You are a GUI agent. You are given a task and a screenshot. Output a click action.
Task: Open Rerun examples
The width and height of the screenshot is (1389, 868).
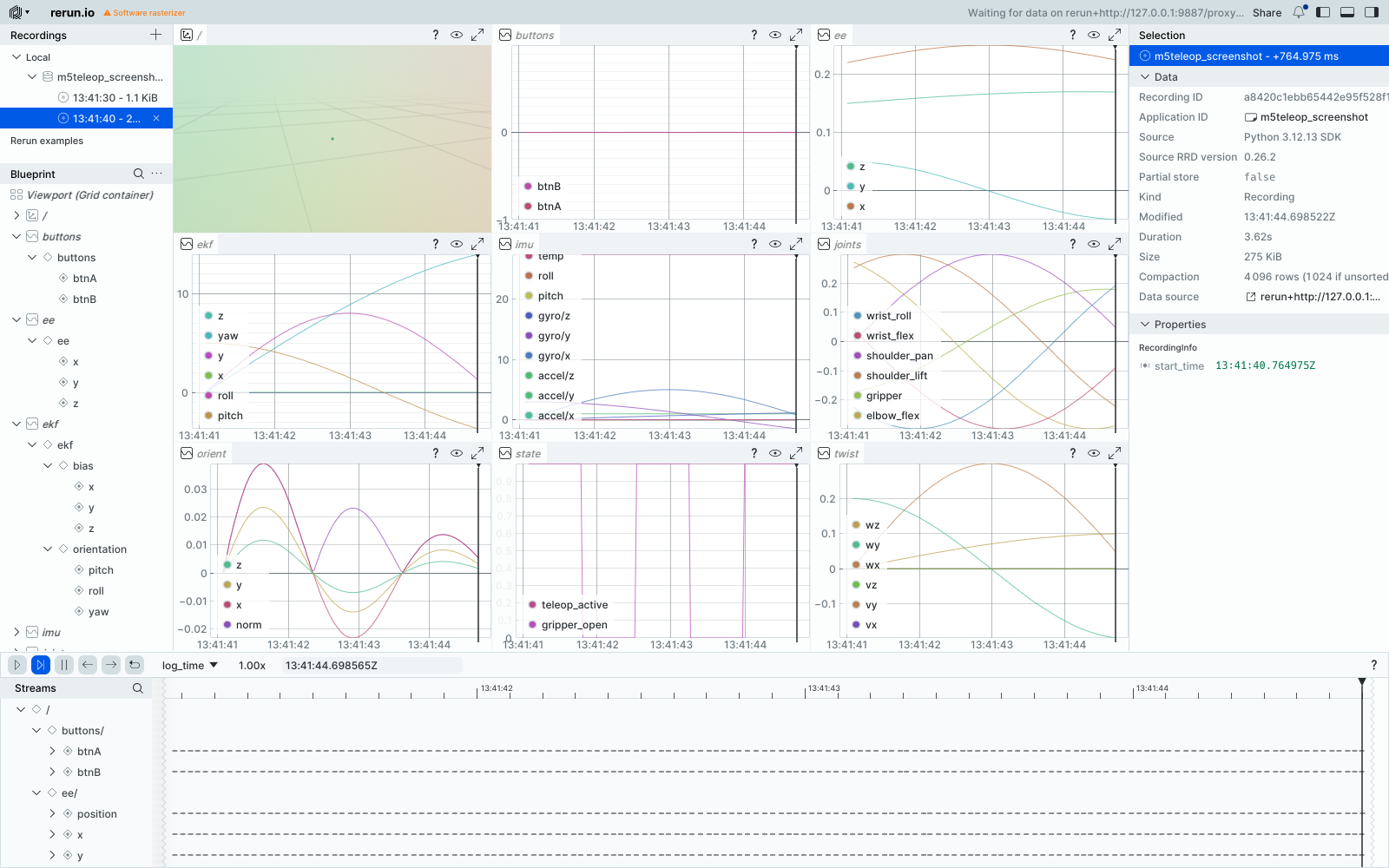coord(47,141)
